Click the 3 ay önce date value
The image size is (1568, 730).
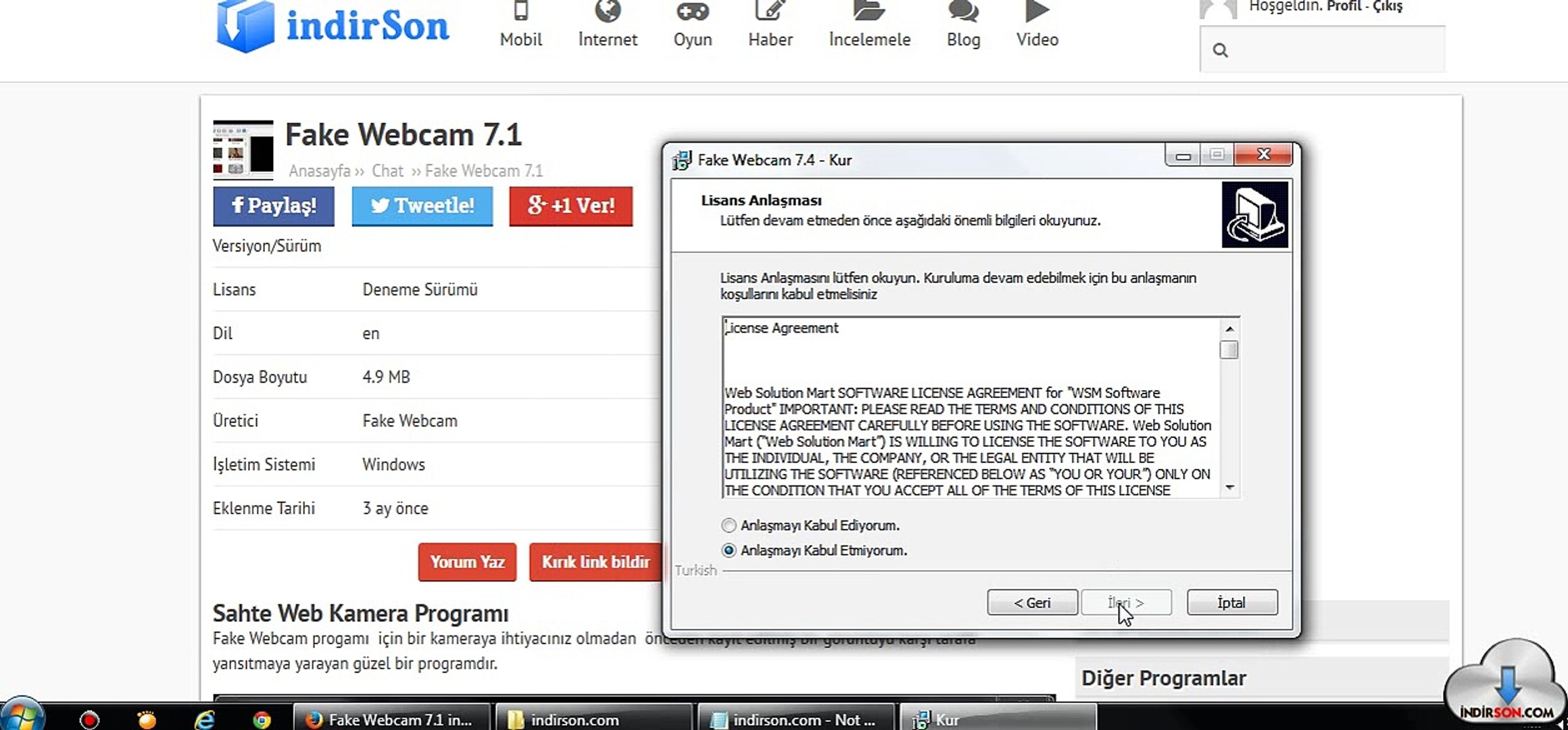(395, 508)
